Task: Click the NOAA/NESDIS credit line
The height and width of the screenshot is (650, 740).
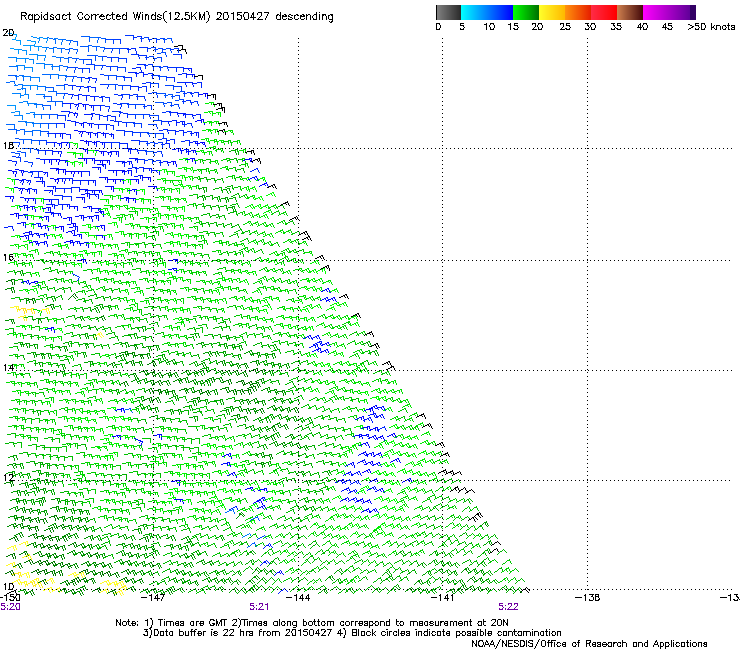Action: tap(589, 644)
